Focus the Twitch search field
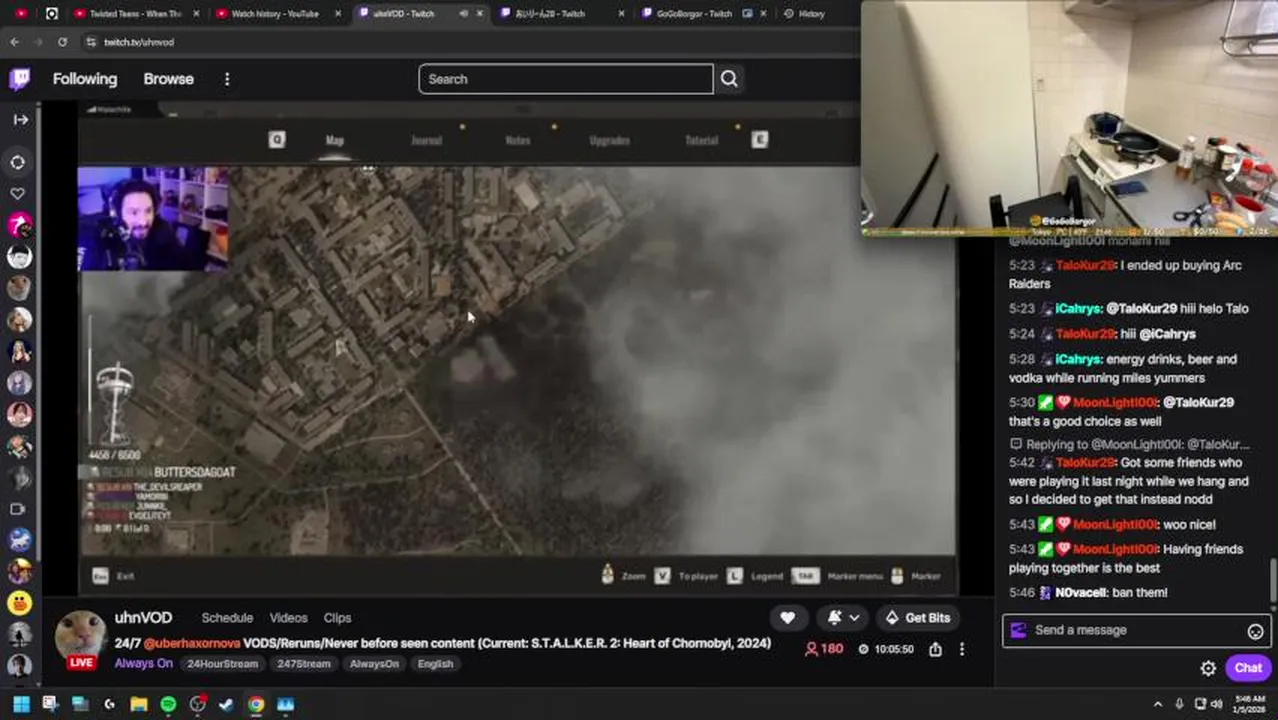 [x=566, y=79]
